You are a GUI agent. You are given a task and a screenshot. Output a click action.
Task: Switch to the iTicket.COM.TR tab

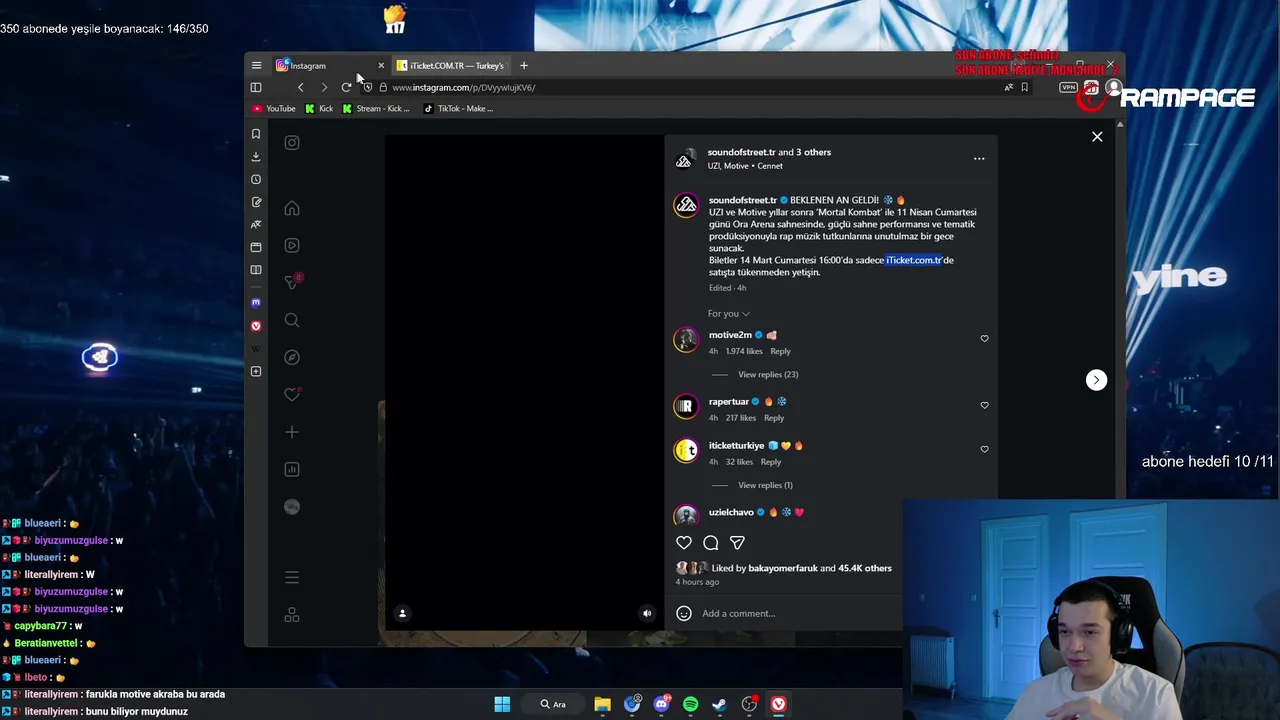[450, 65]
